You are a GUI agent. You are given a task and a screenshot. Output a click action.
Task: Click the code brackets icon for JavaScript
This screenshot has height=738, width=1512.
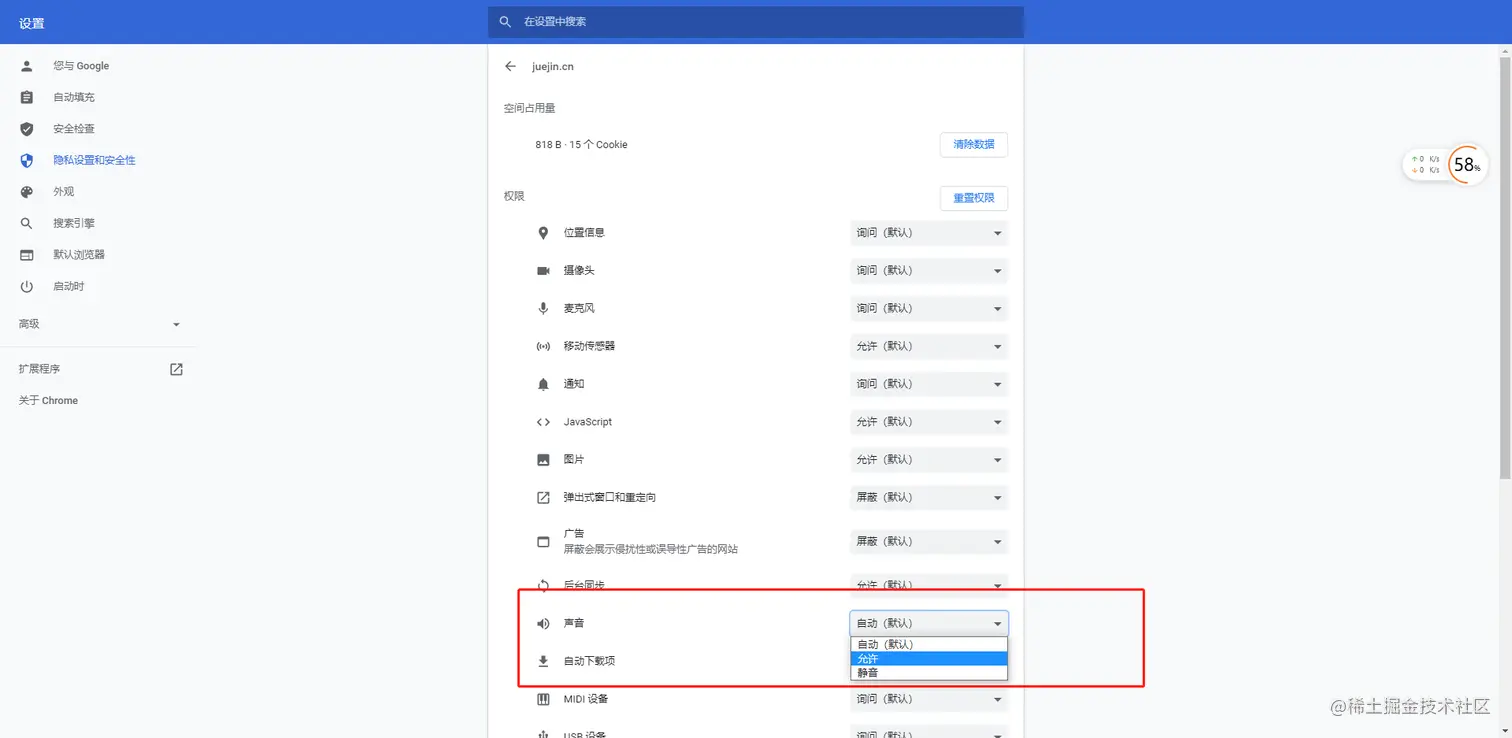[543, 422]
